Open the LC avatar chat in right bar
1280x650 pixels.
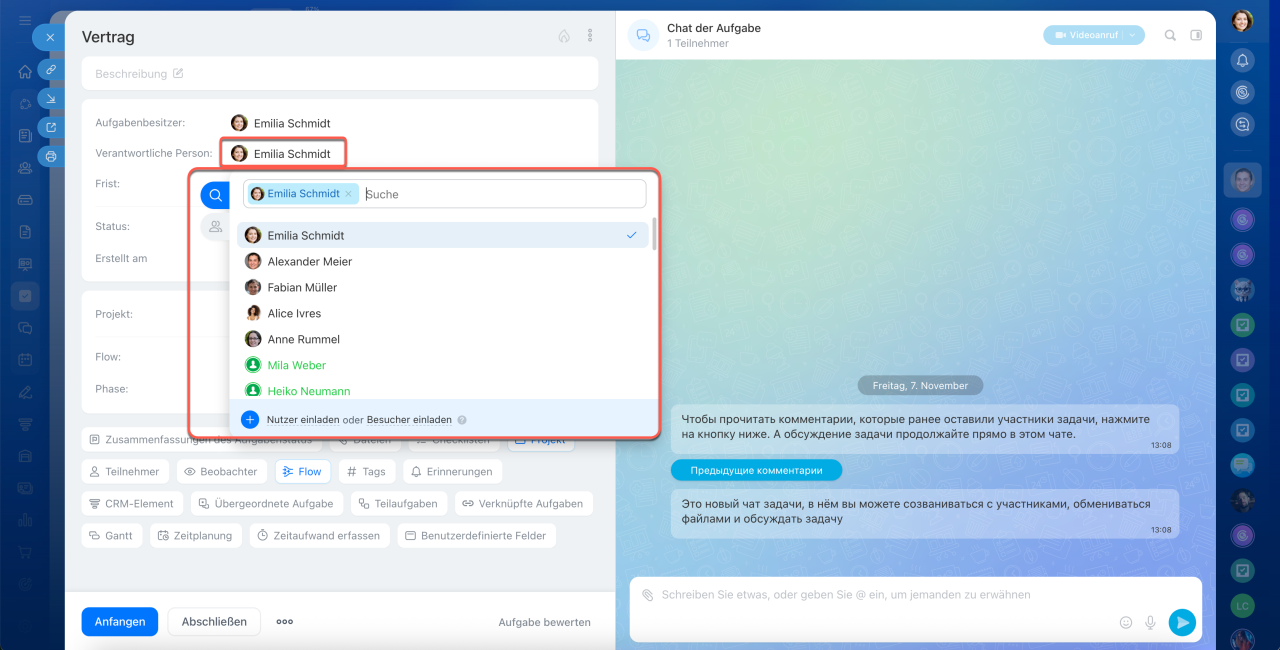1242,606
